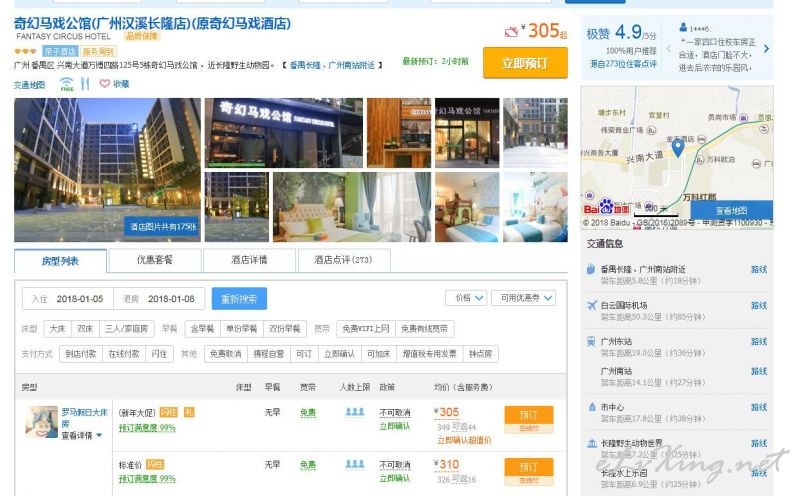Toggle the 钟点房 filter

480,354
